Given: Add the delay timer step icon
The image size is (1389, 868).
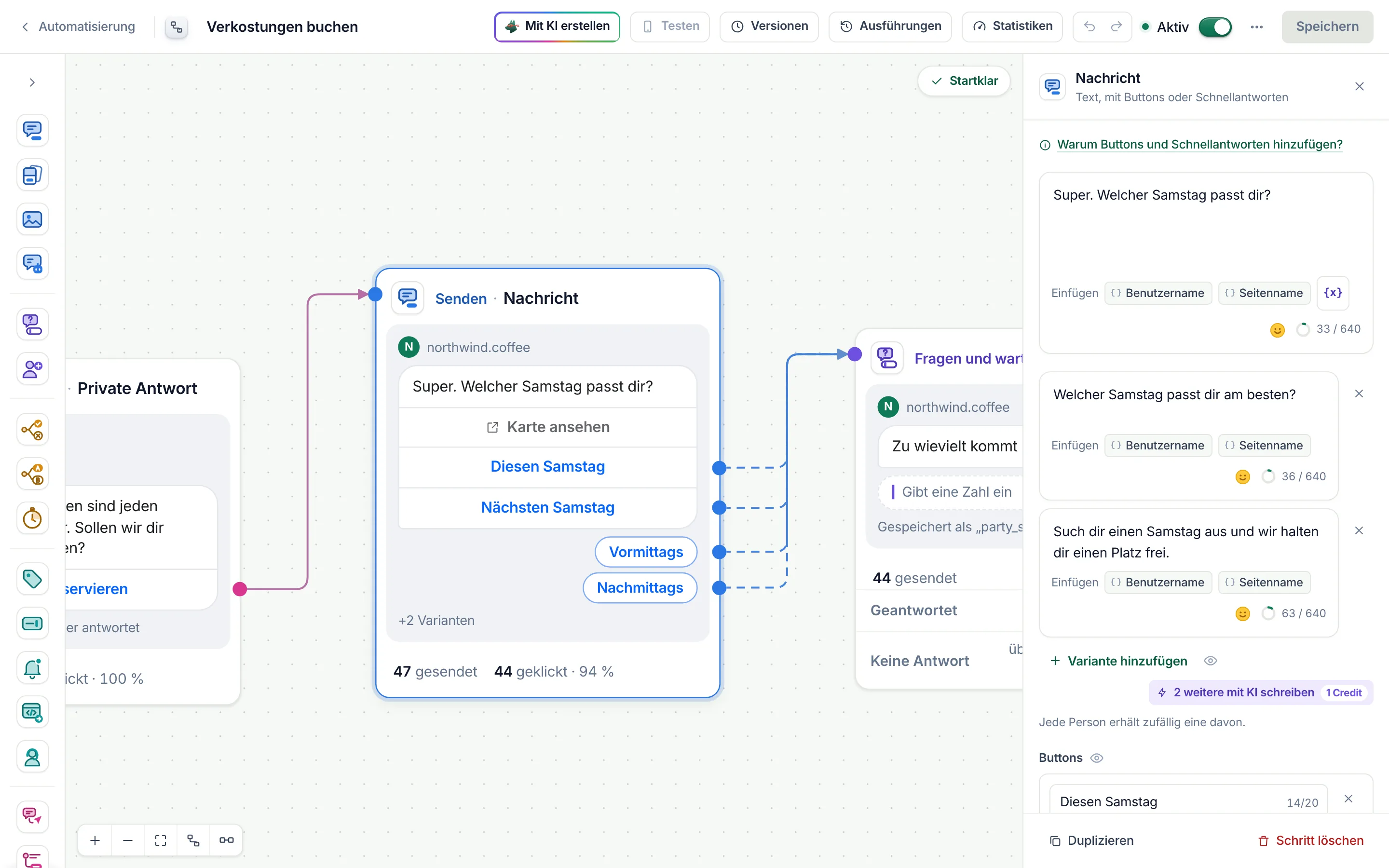Looking at the screenshot, I should point(32,518).
